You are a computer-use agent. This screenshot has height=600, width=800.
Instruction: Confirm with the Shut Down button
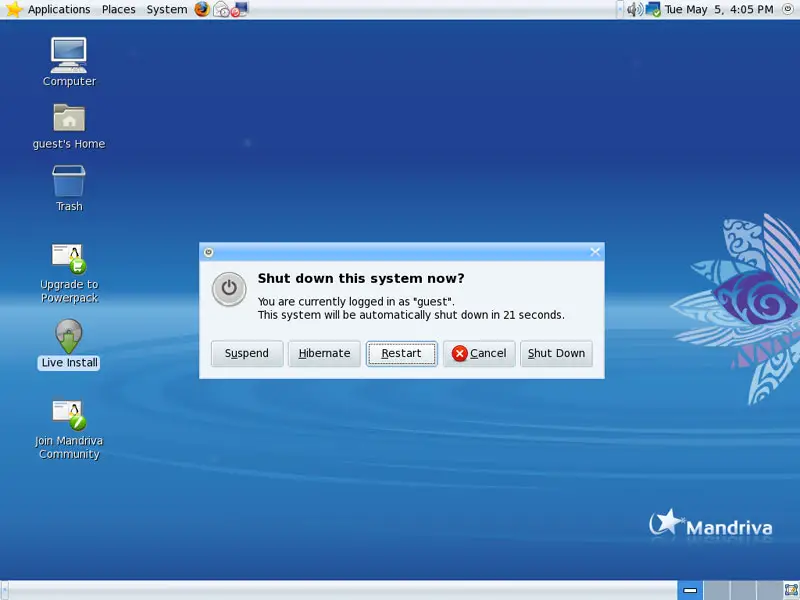(556, 354)
